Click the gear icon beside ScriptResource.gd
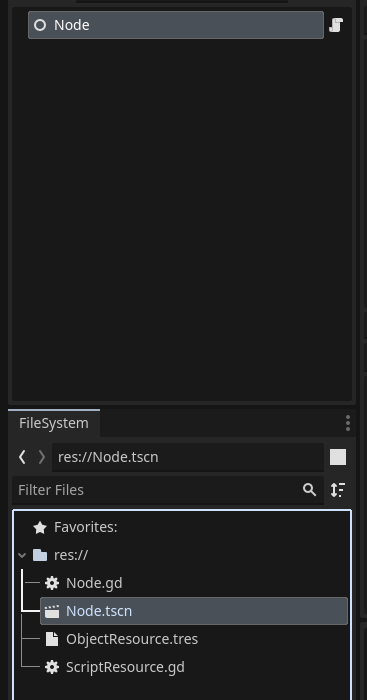The image size is (367, 700). (52, 667)
